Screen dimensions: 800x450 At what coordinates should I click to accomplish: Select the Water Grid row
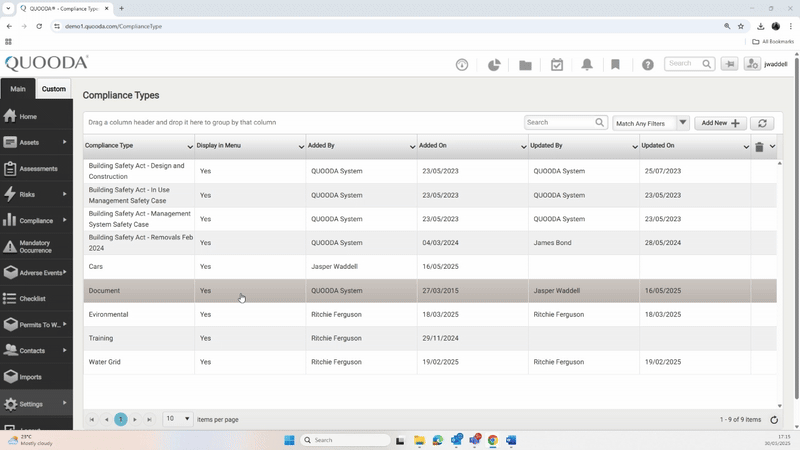click(x=430, y=362)
